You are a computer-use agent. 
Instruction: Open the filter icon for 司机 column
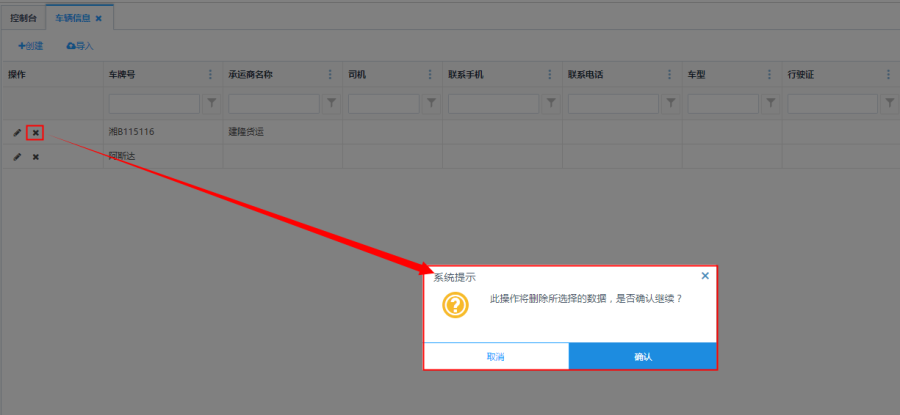click(x=431, y=103)
